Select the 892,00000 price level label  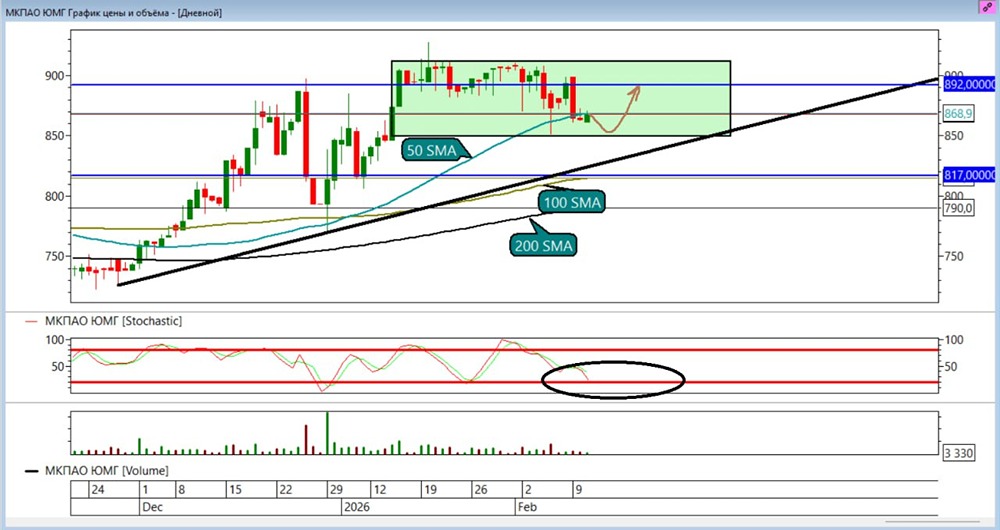coord(969,84)
